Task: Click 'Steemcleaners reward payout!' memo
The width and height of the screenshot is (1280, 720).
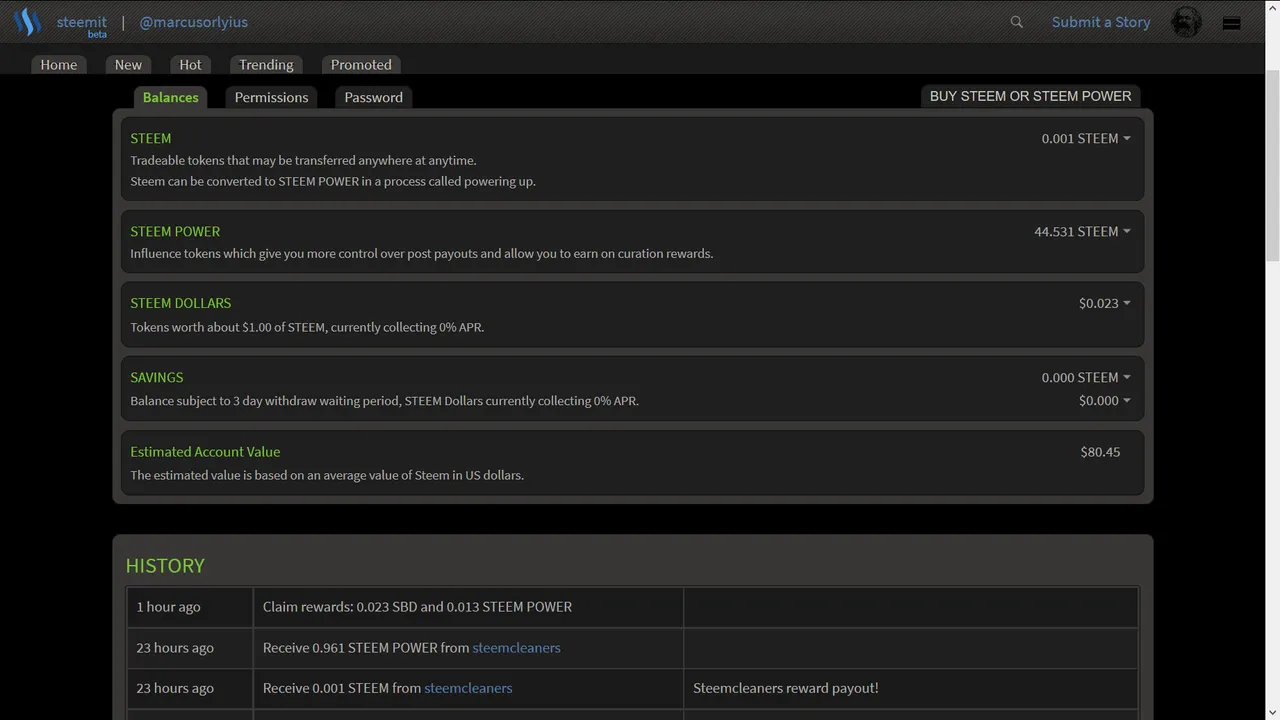Action: click(x=786, y=688)
